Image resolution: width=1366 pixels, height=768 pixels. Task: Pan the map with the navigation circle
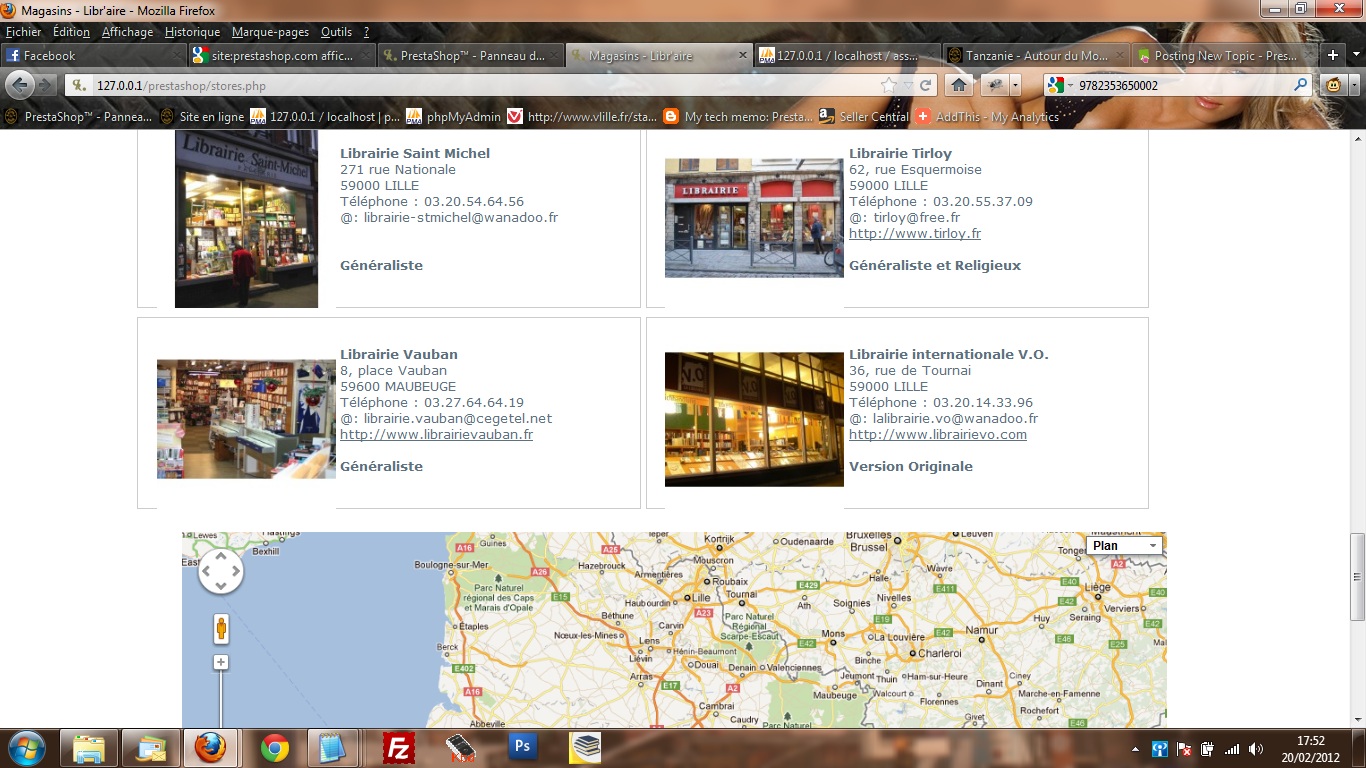221,571
